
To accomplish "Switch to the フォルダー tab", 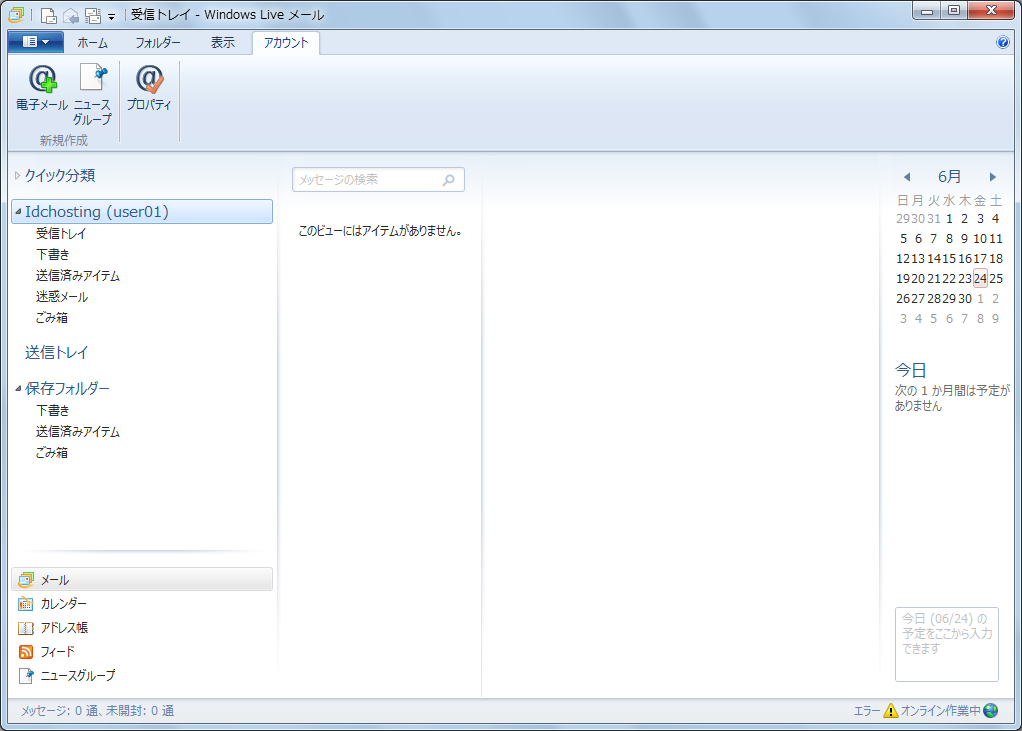I will pos(158,43).
